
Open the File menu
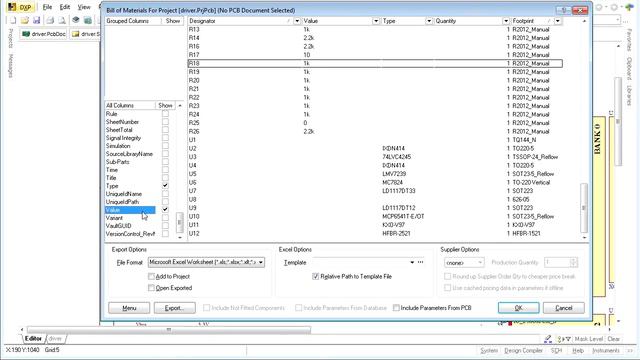[47, 7]
